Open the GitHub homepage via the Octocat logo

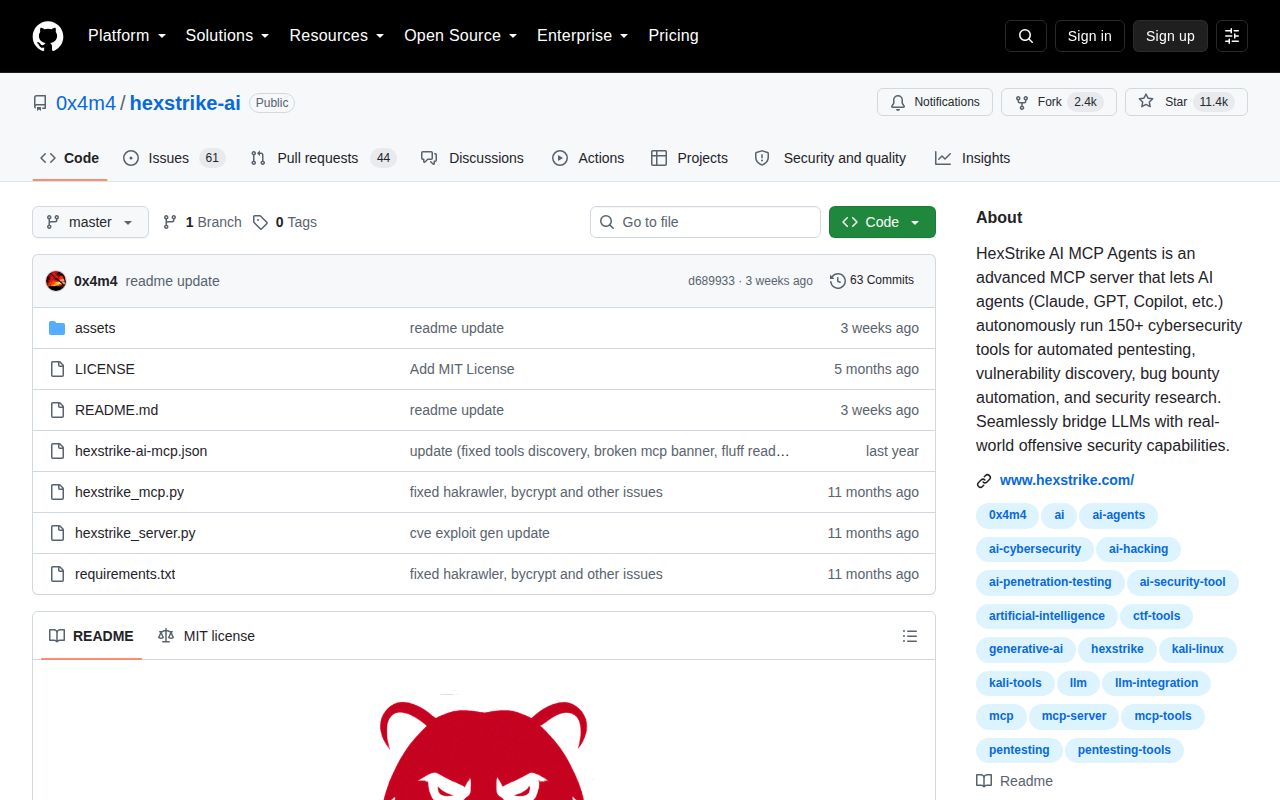[48, 36]
